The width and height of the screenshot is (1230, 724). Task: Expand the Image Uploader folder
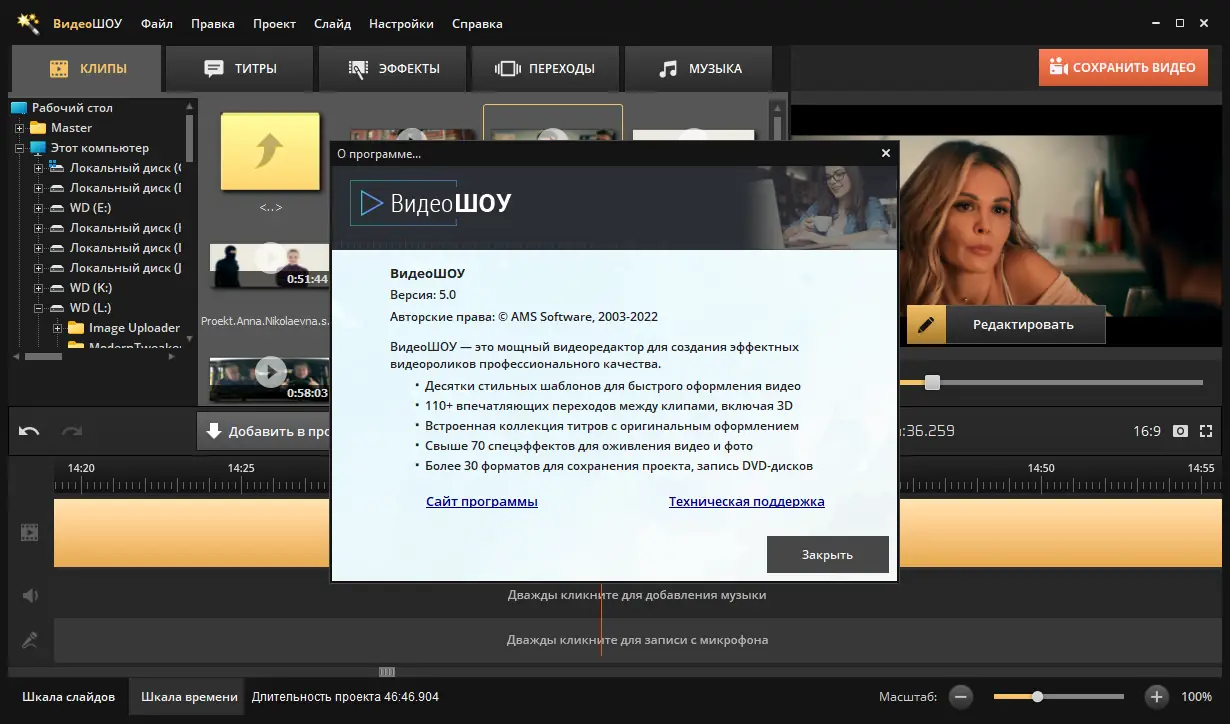pyautogui.click(x=57, y=328)
